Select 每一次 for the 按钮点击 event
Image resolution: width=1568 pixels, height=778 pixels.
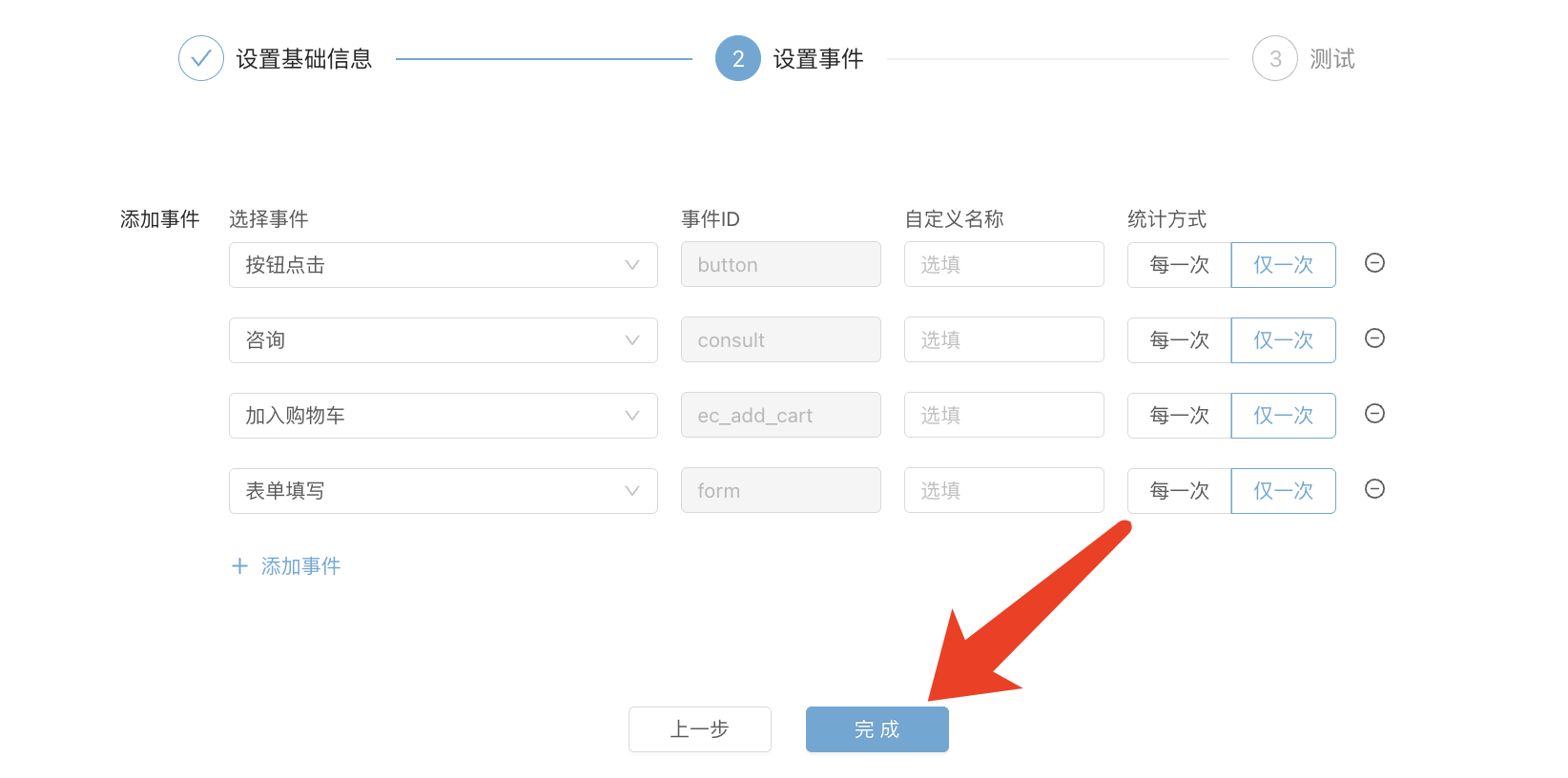[1179, 265]
